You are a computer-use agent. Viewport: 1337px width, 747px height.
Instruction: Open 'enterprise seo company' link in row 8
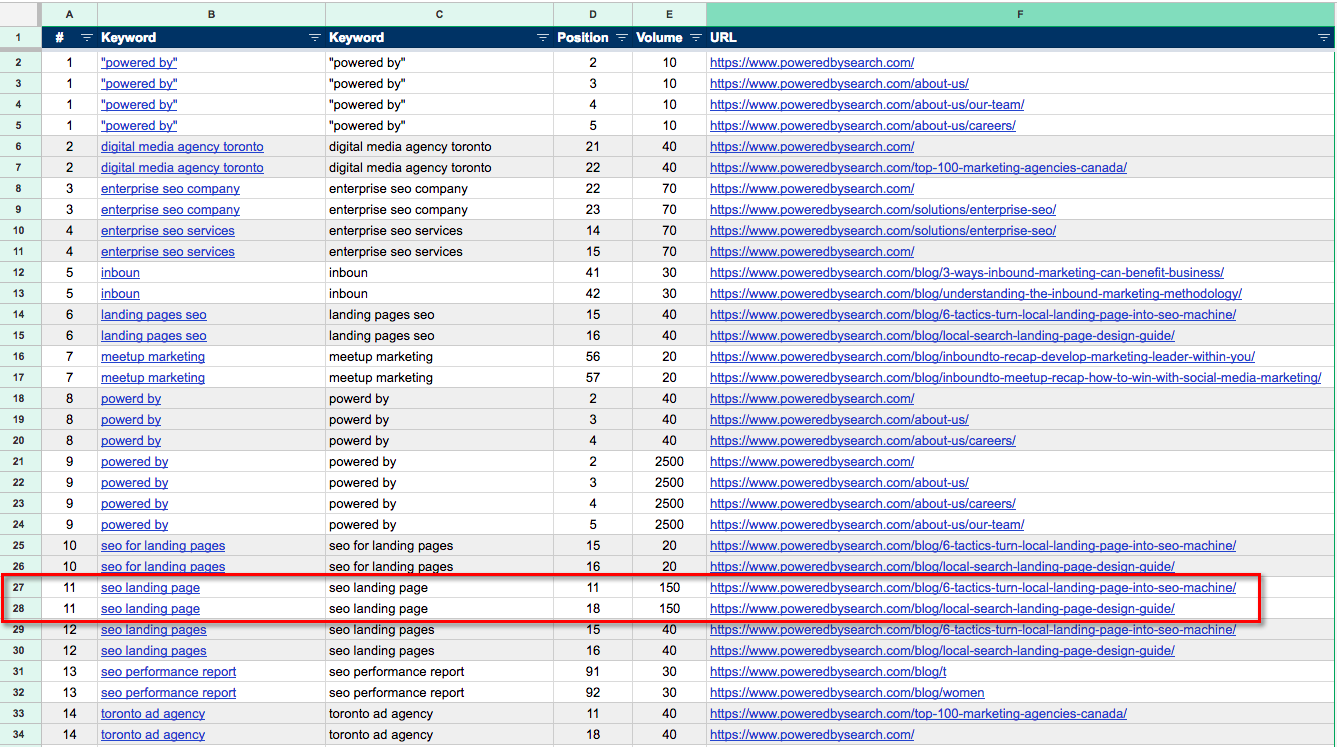pyautogui.click(x=170, y=189)
